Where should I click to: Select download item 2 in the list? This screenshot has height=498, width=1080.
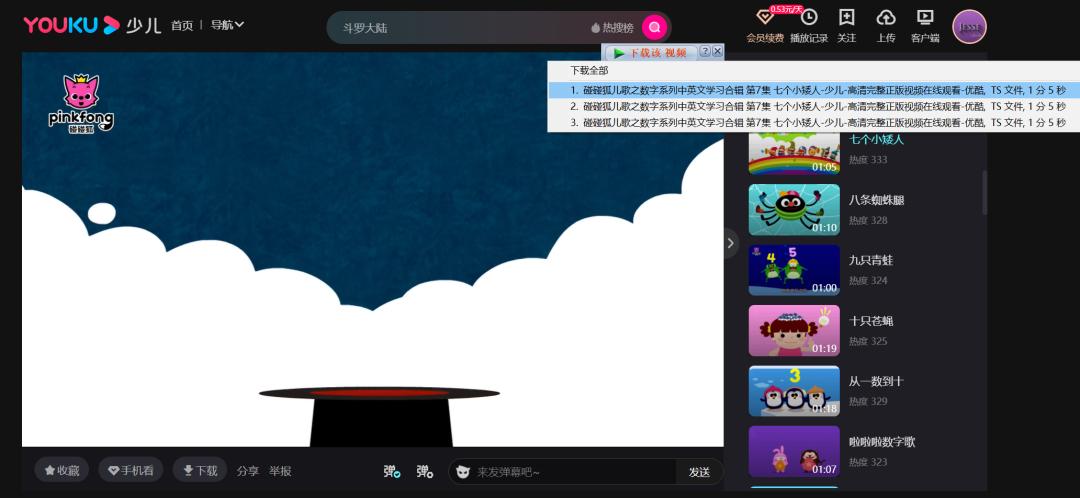tap(814, 107)
